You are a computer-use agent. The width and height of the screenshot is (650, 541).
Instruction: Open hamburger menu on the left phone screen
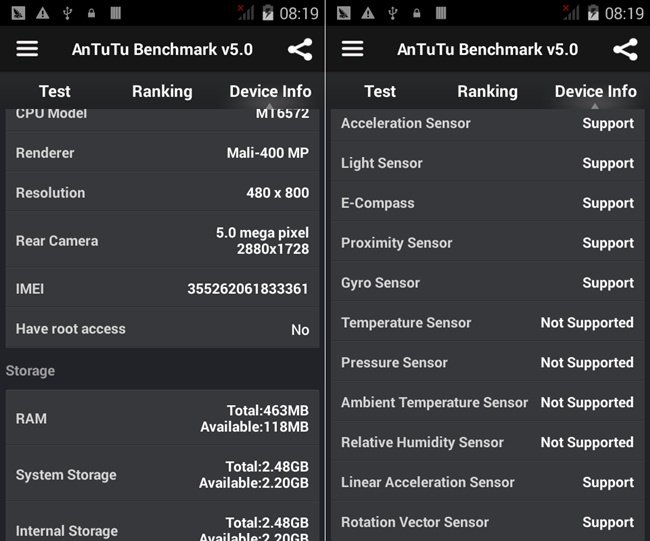27,49
